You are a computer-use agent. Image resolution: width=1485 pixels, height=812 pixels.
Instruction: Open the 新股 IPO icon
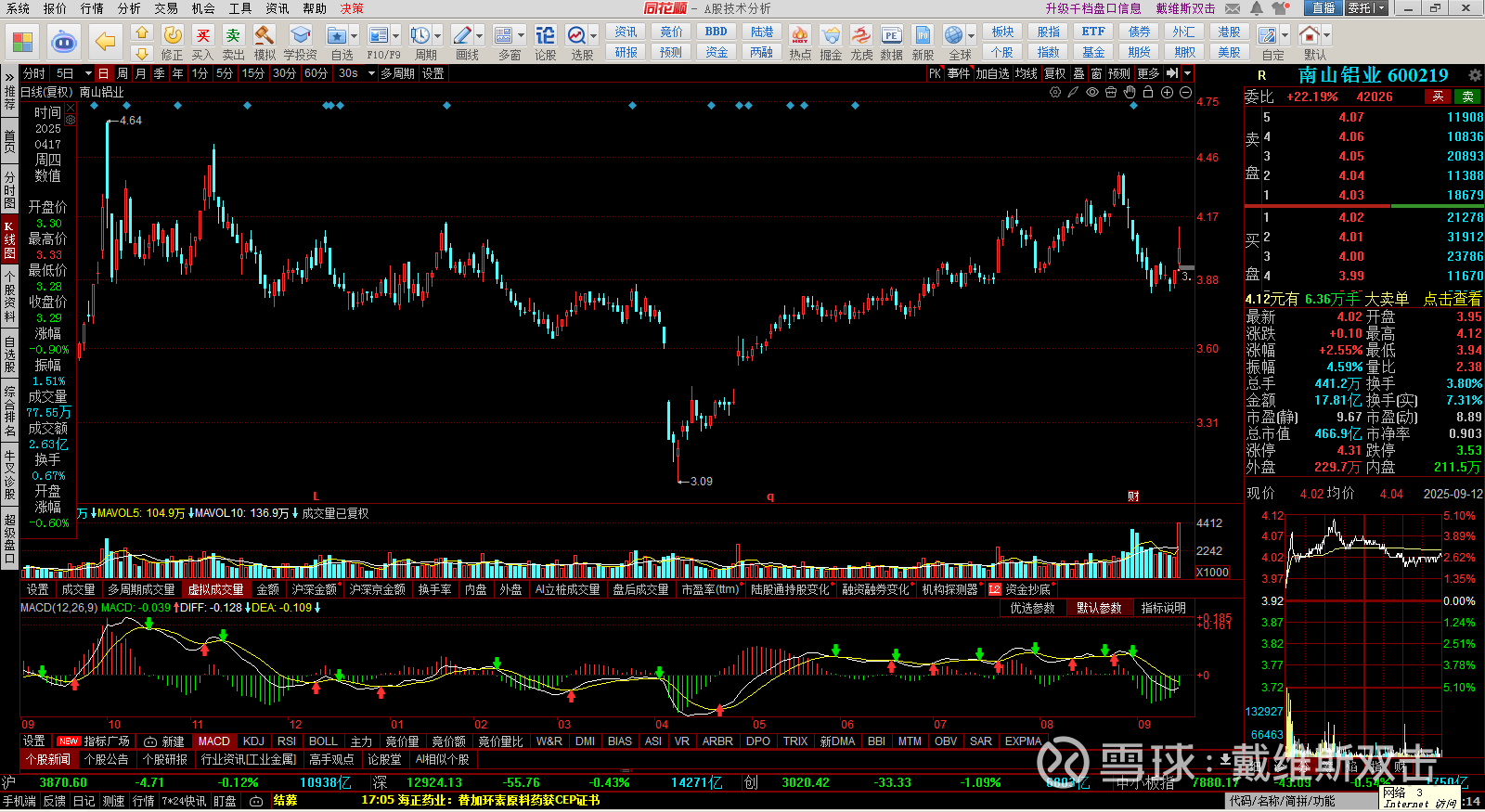click(923, 42)
